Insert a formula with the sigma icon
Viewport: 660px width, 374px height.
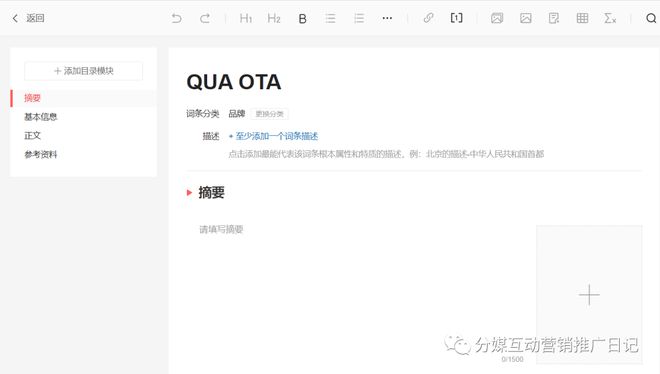coord(610,18)
